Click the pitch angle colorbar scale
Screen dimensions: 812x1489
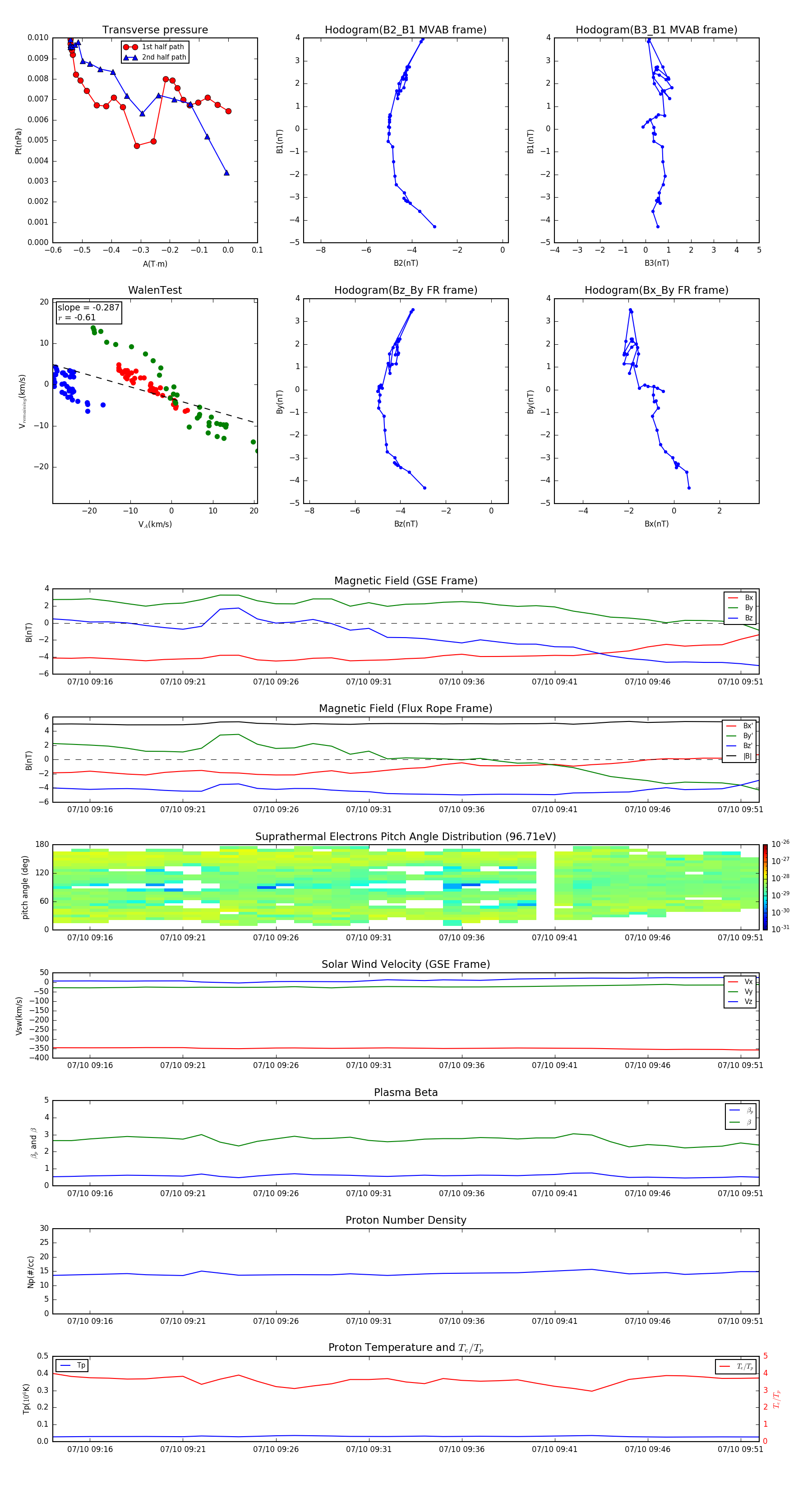[x=765, y=887]
